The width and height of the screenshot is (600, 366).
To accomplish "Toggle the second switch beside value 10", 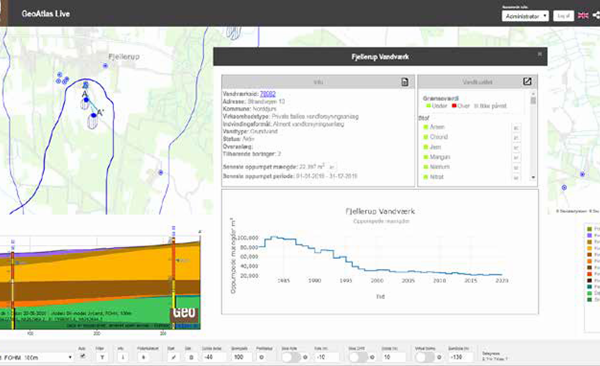I will 358,357.
